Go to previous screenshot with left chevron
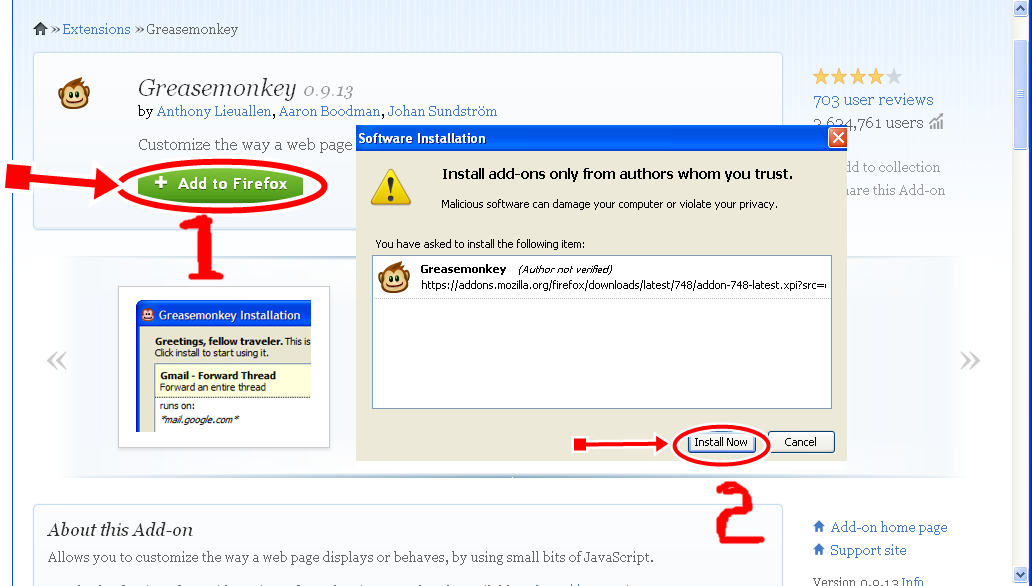The width and height of the screenshot is (1032, 586). (x=57, y=360)
